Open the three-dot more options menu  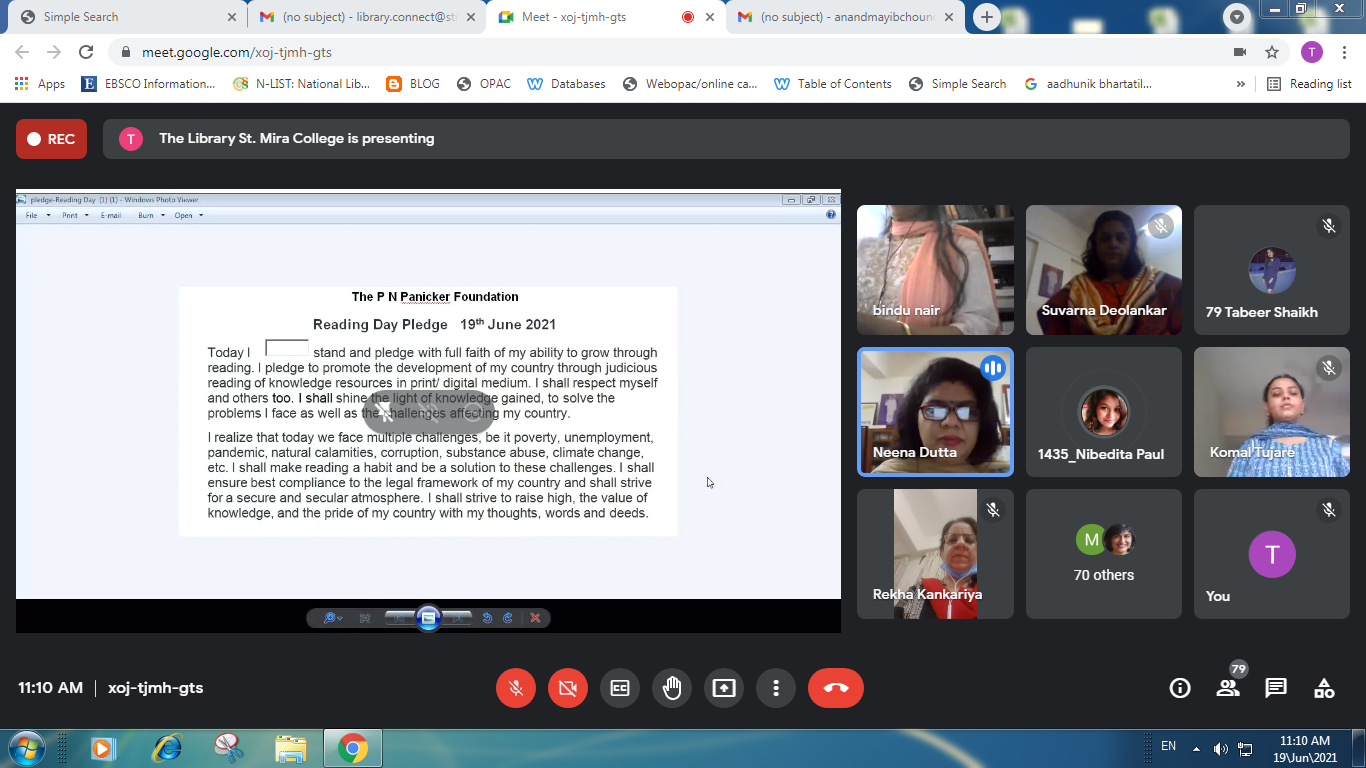[776, 688]
